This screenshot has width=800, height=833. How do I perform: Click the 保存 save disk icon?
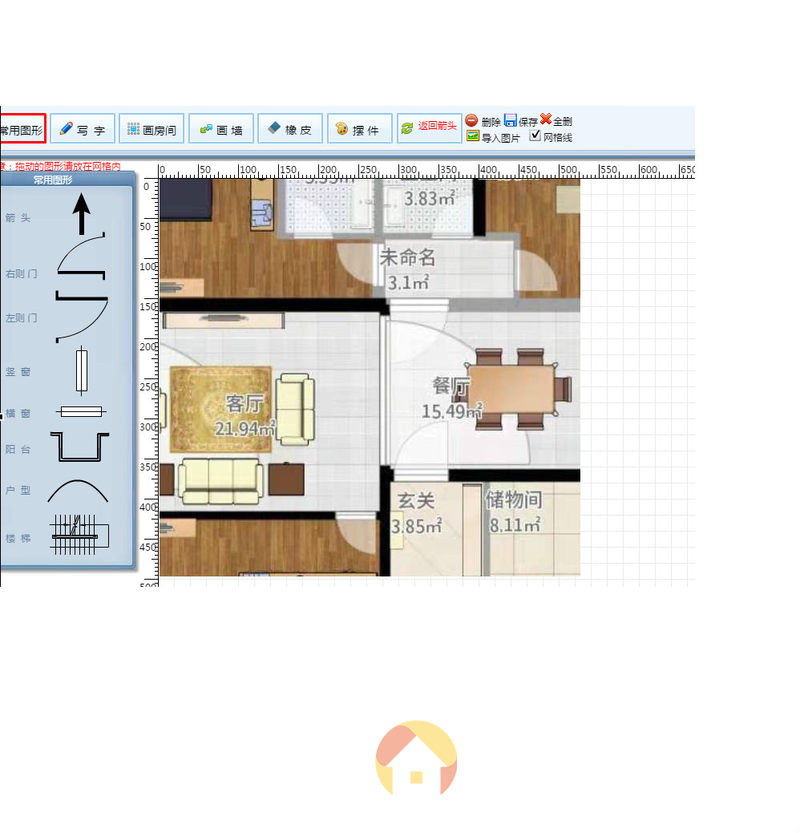pyautogui.click(x=510, y=120)
